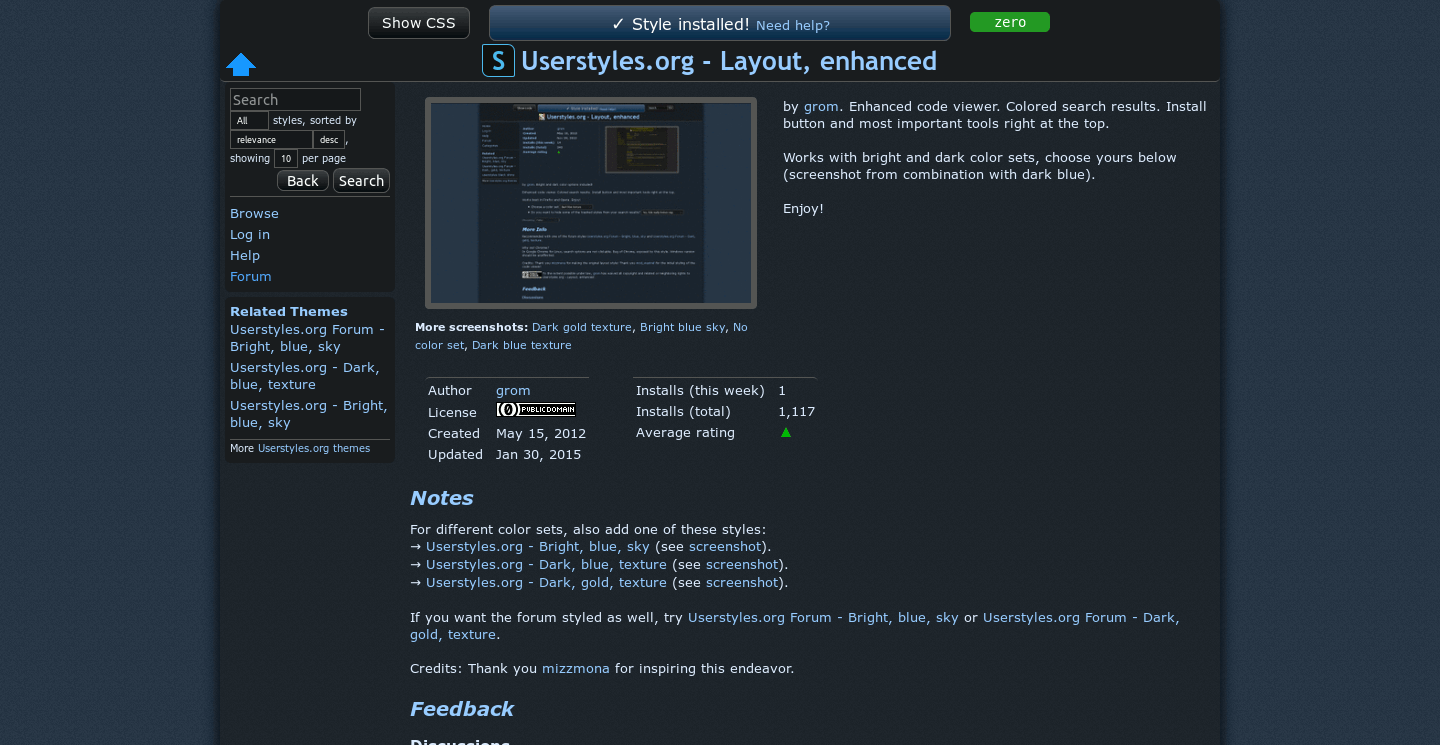Click the Search button

[361, 181]
